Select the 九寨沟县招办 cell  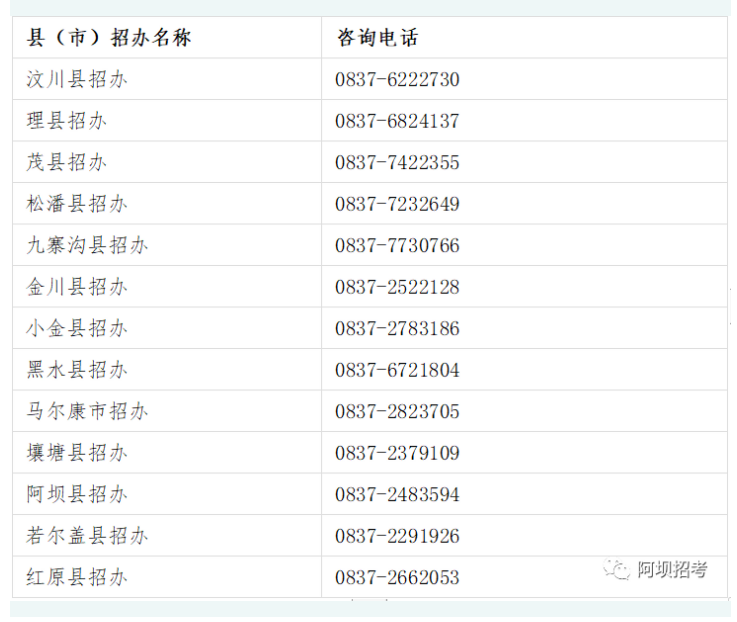[87, 246]
